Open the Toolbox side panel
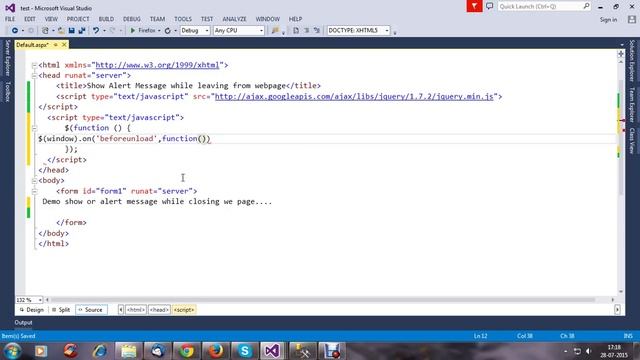640x360 pixels. (x=7, y=91)
